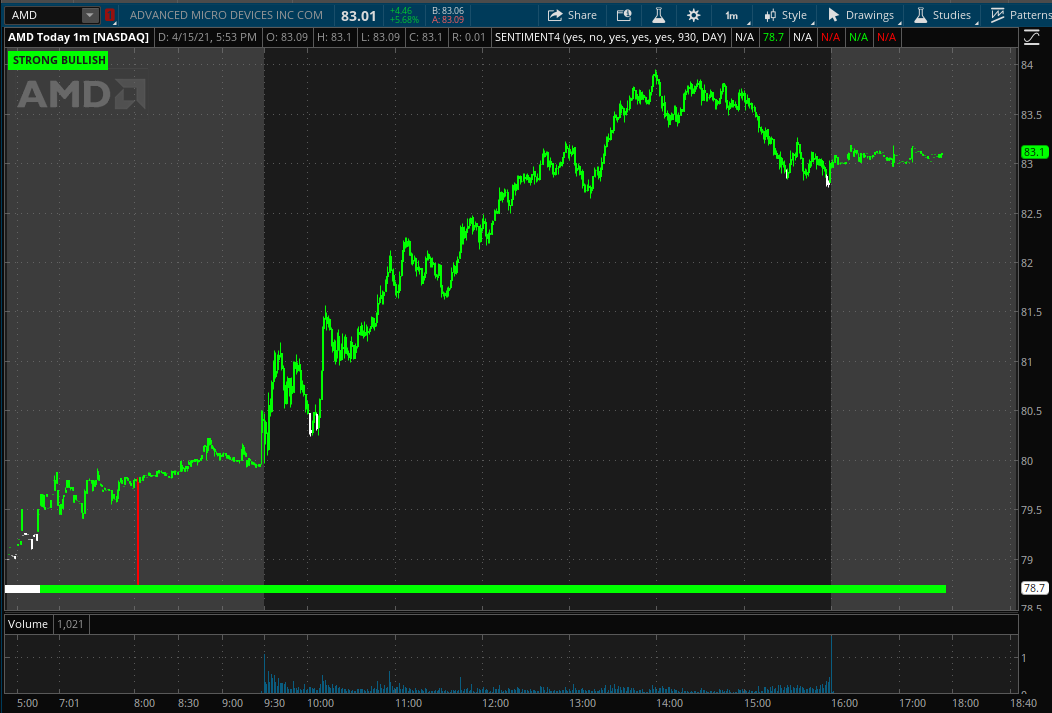Open the symbol selector dropdown arrow

pyautogui.click(x=90, y=15)
